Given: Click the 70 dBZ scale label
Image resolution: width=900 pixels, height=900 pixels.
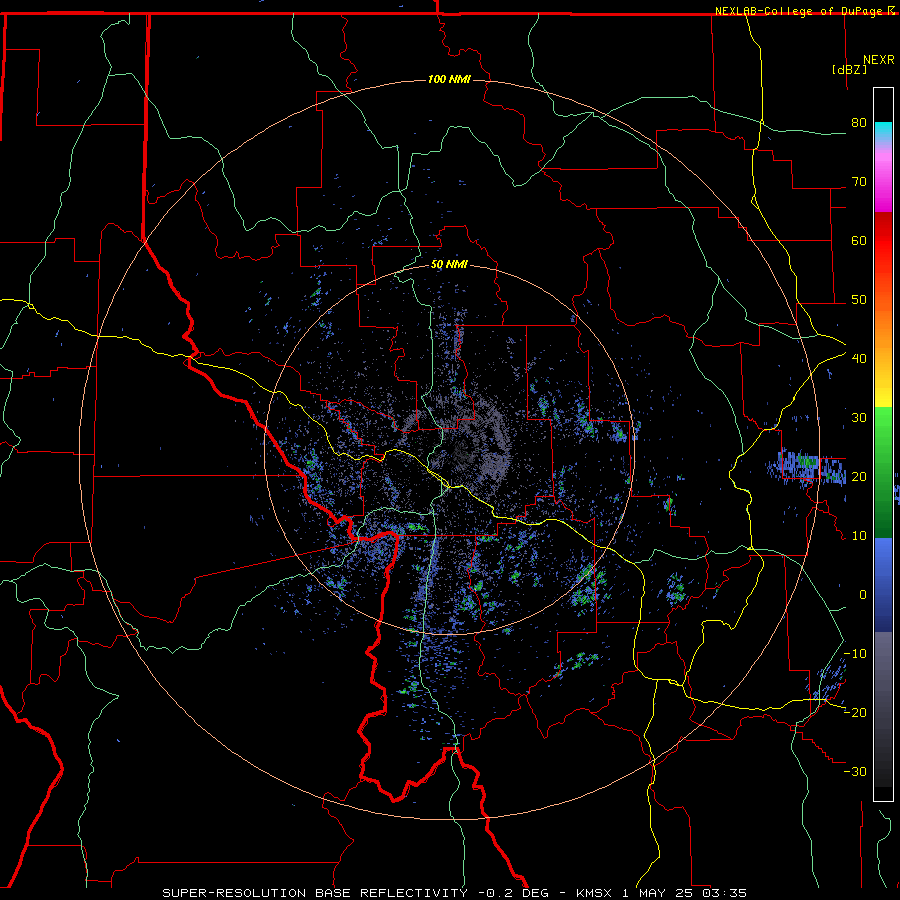Looking at the screenshot, I should tap(859, 182).
